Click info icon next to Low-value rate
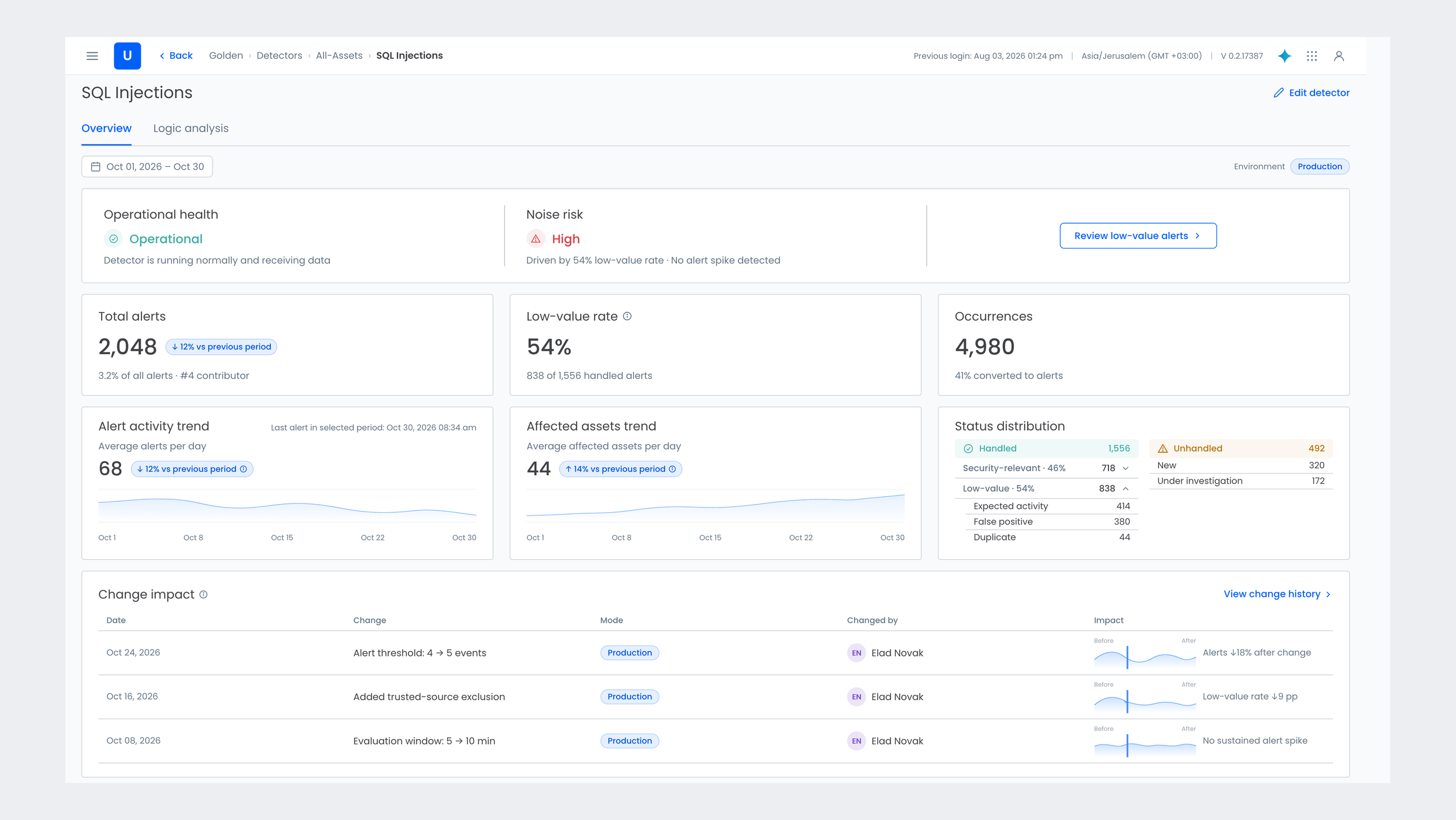 627,316
